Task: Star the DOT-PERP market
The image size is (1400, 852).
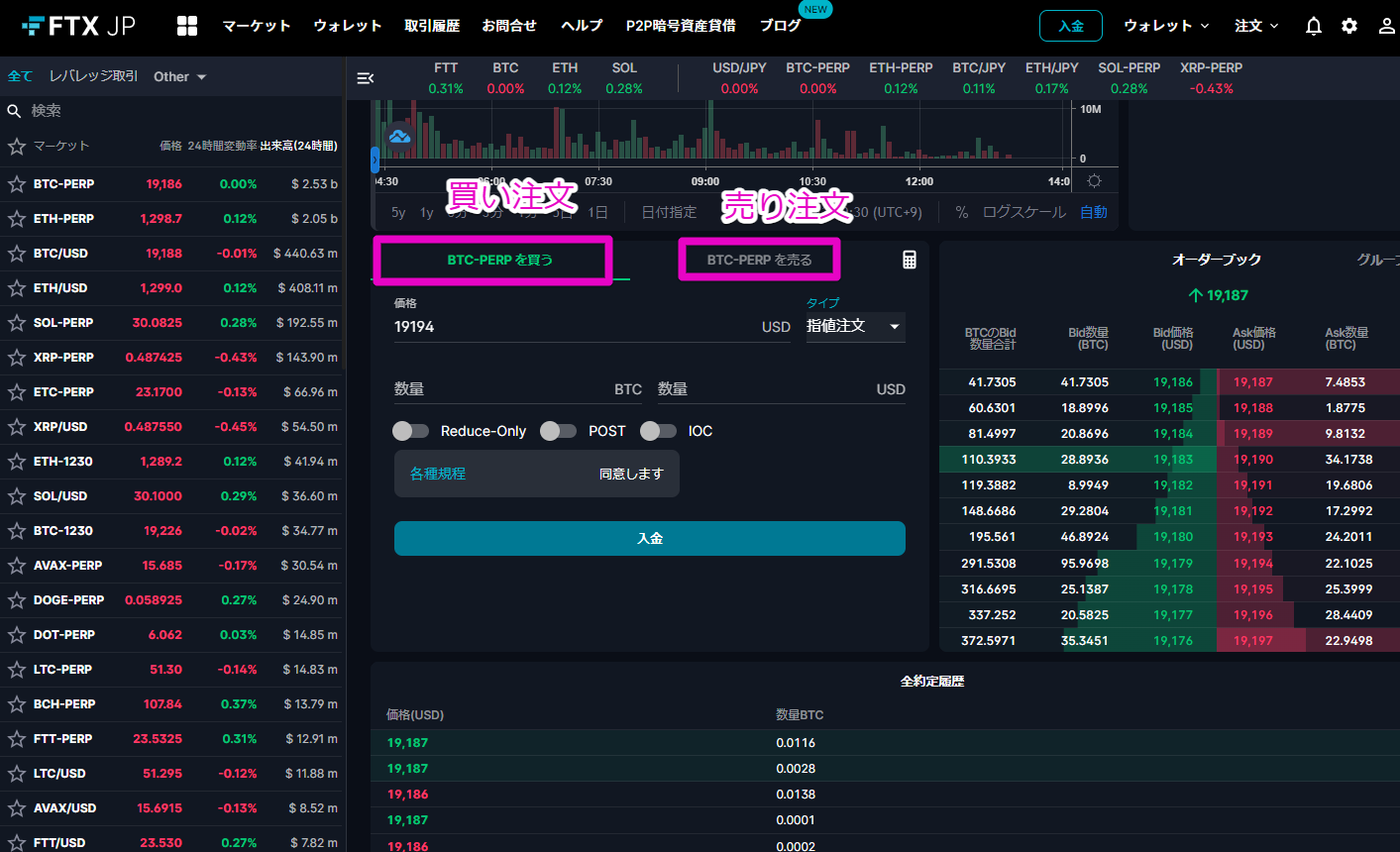Action: [x=16, y=635]
